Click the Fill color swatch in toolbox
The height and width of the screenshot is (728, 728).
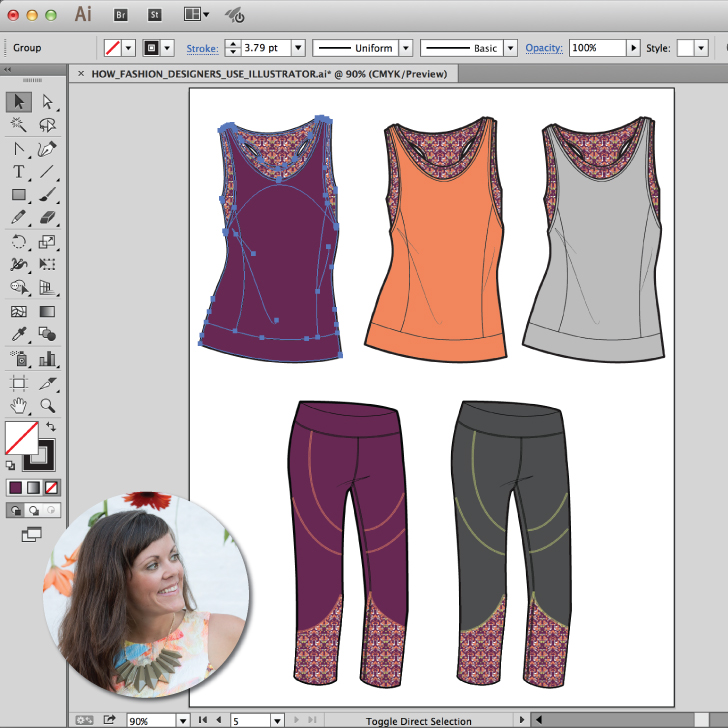[22, 437]
